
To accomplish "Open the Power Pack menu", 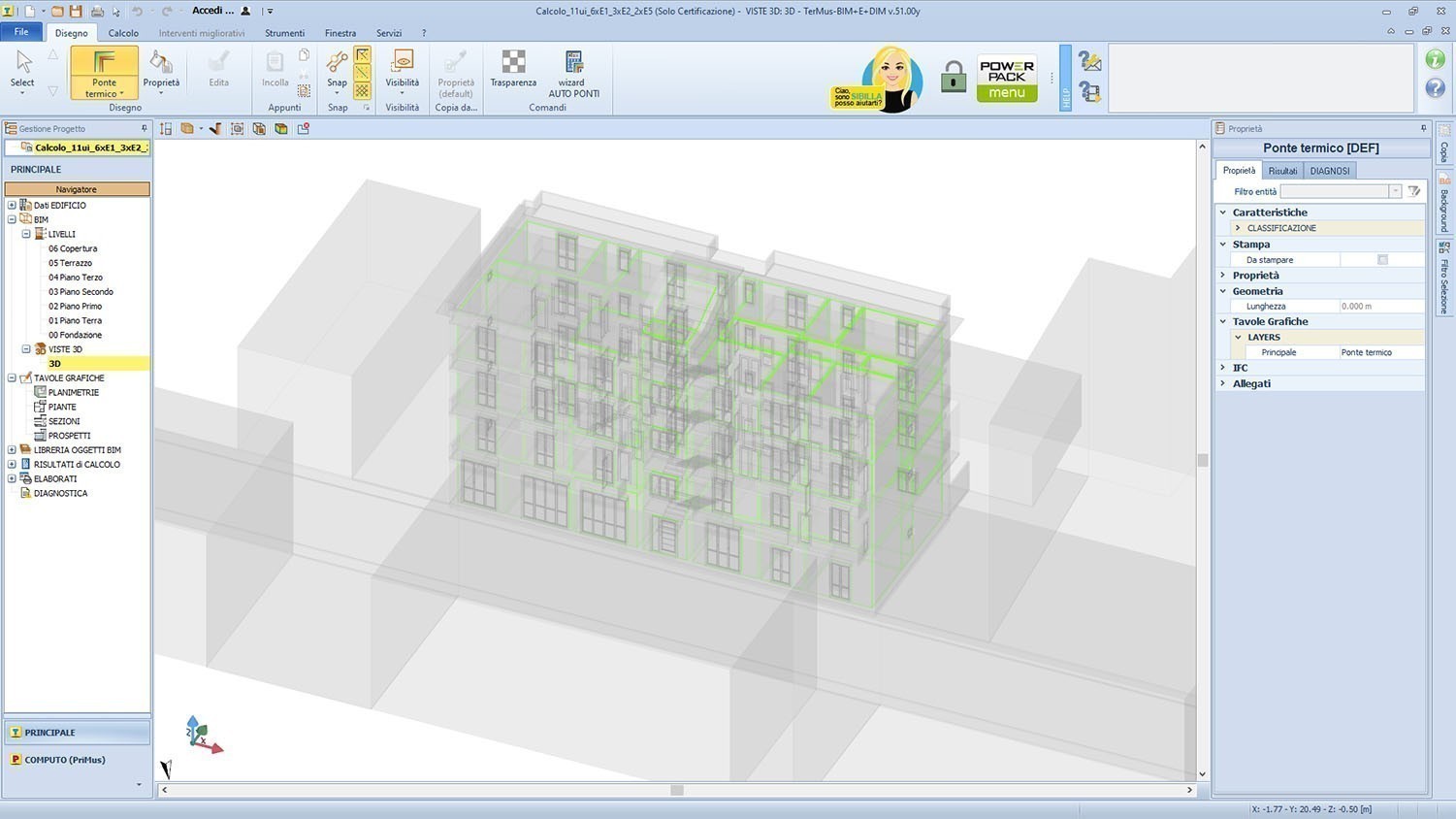I will [x=1007, y=79].
